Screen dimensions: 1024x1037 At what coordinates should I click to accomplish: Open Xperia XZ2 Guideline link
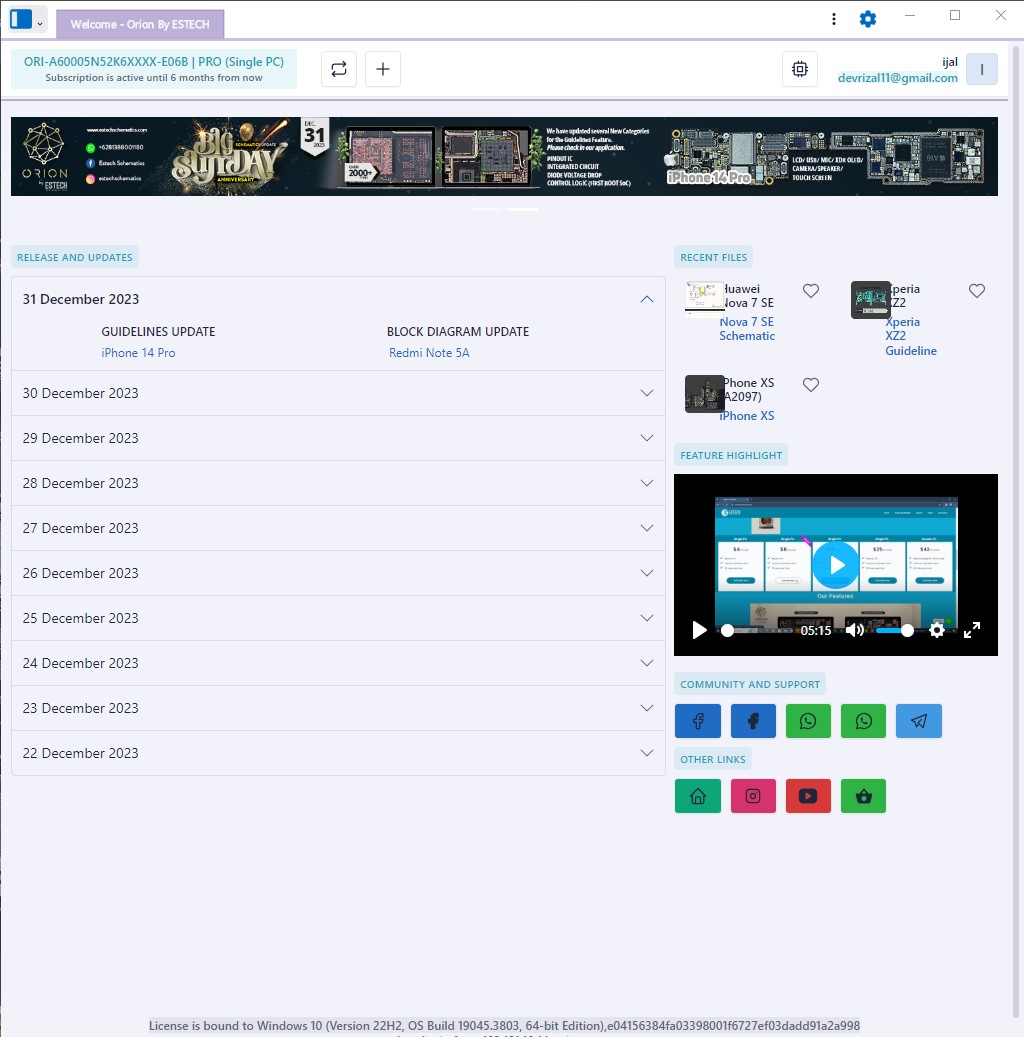[911, 336]
